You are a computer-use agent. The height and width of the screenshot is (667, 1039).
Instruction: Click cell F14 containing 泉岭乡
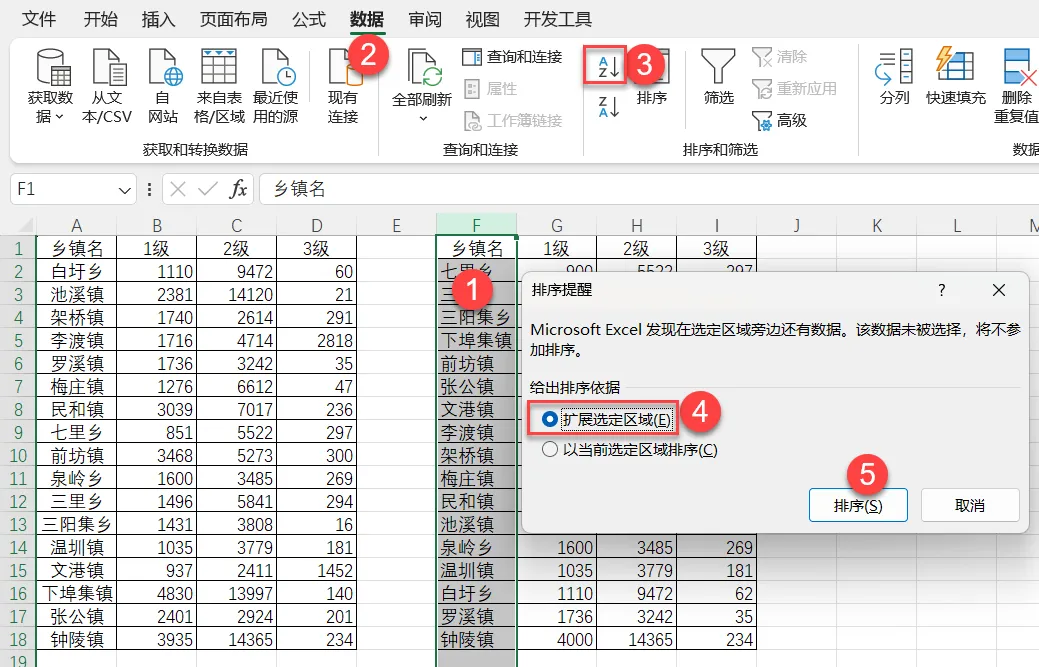[x=476, y=547]
